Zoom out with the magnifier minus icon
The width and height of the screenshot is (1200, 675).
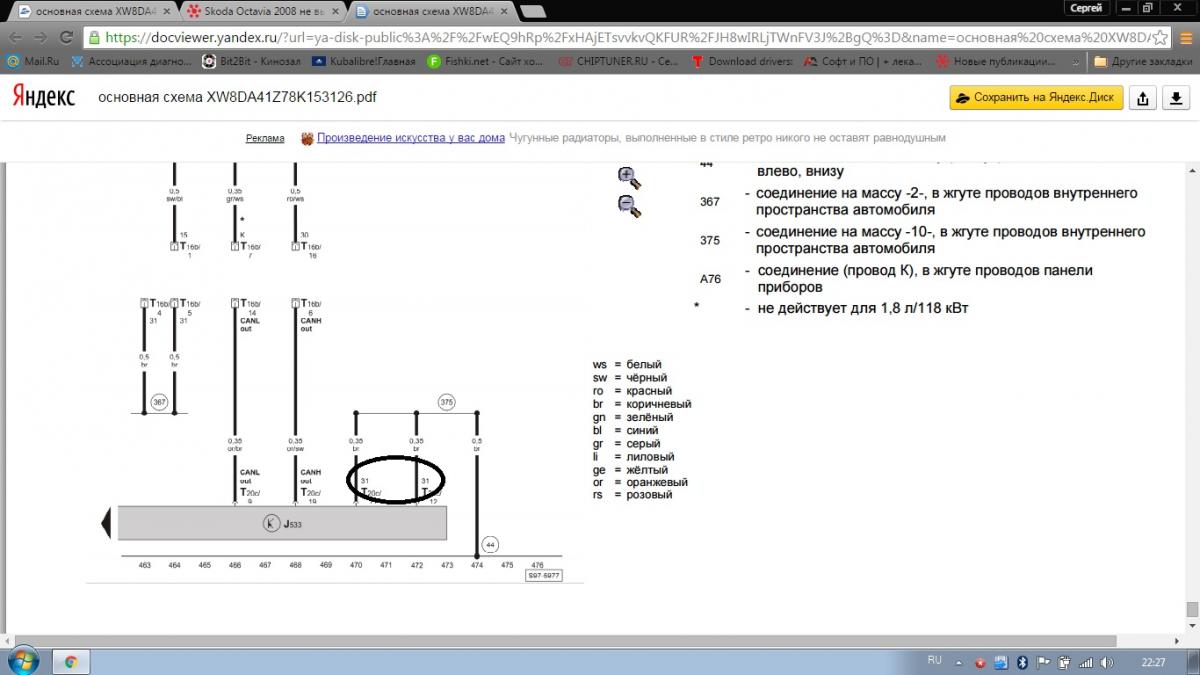point(629,206)
